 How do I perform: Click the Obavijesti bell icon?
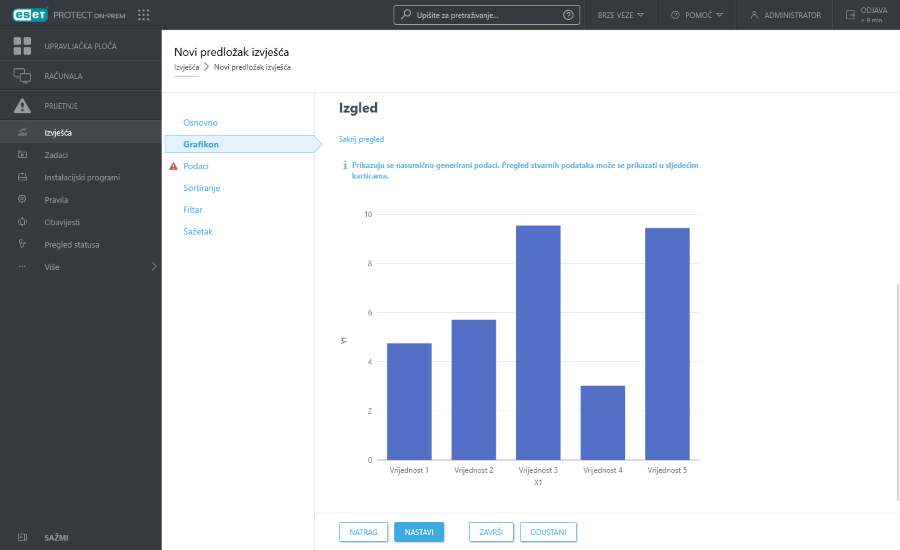(x=22, y=222)
